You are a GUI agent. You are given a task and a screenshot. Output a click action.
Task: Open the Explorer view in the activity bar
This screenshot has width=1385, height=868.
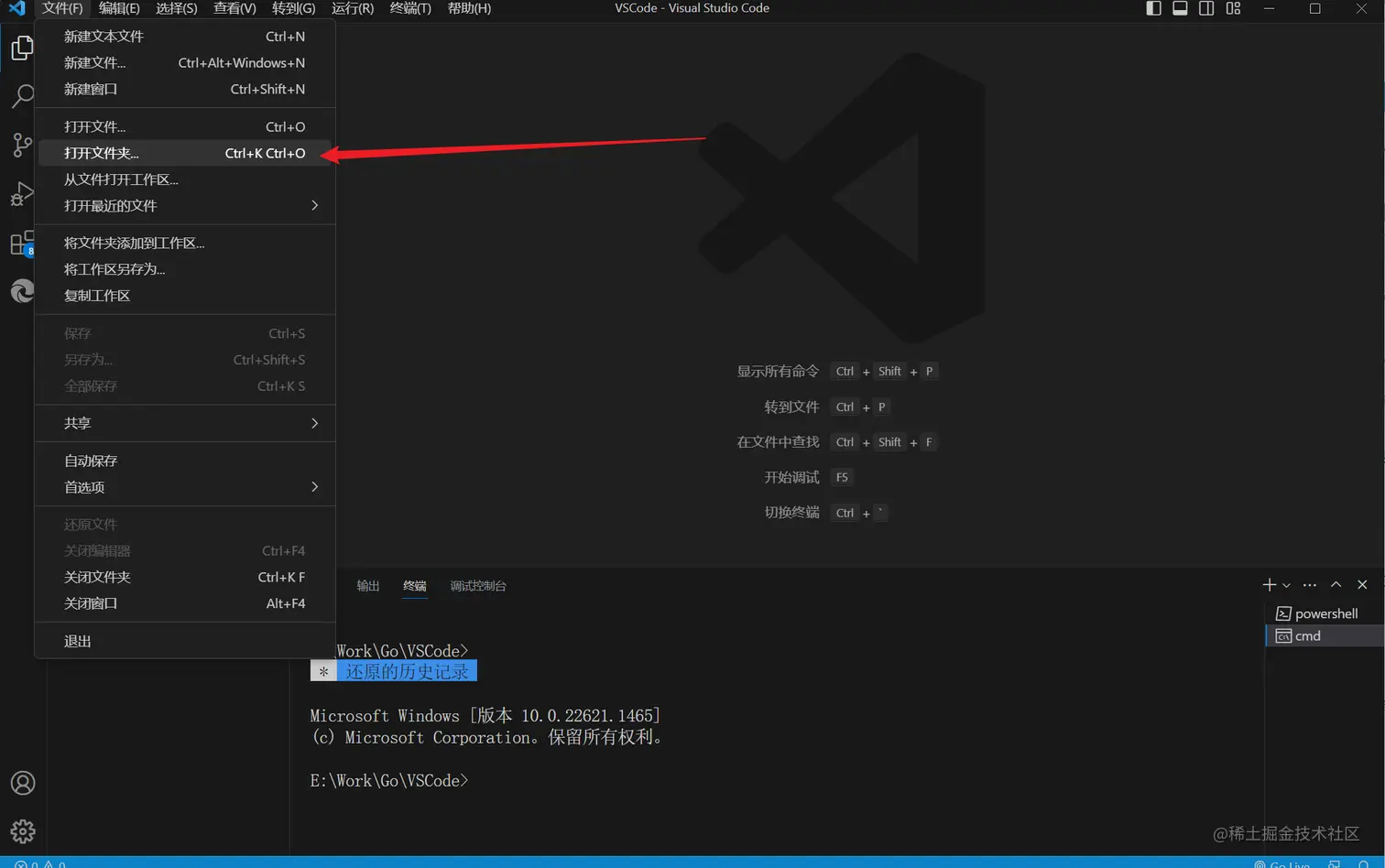coord(22,48)
